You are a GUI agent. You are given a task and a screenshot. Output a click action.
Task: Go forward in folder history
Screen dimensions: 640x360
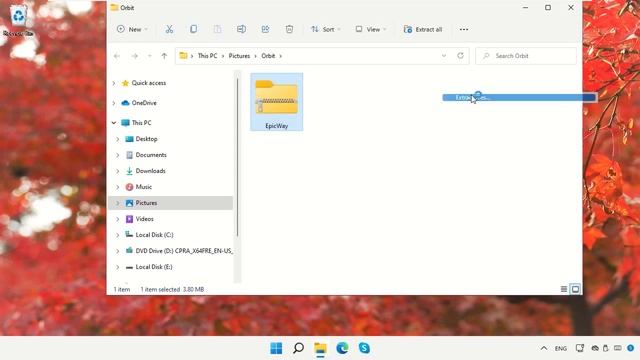(x=134, y=56)
